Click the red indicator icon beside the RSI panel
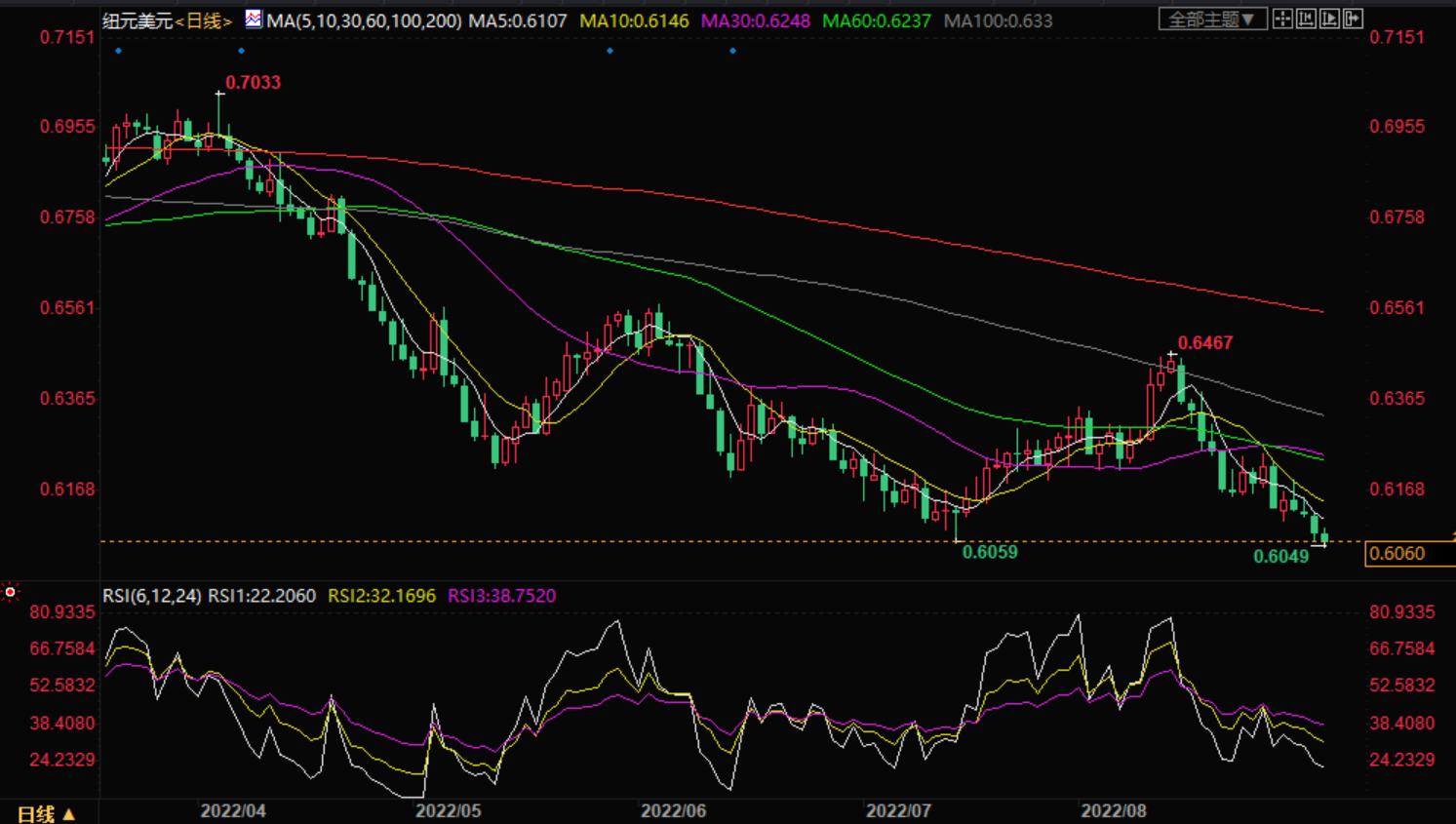1456x824 pixels. [10, 592]
